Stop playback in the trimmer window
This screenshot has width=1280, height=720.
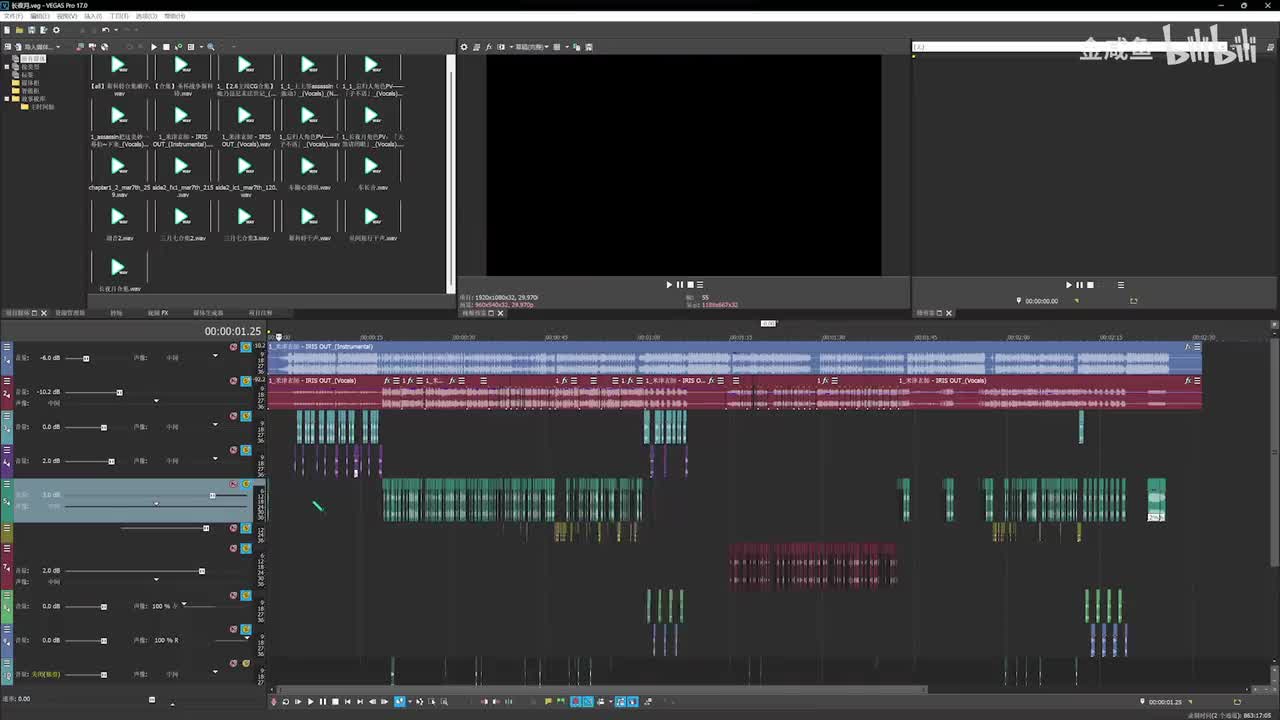coord(1090,285)
